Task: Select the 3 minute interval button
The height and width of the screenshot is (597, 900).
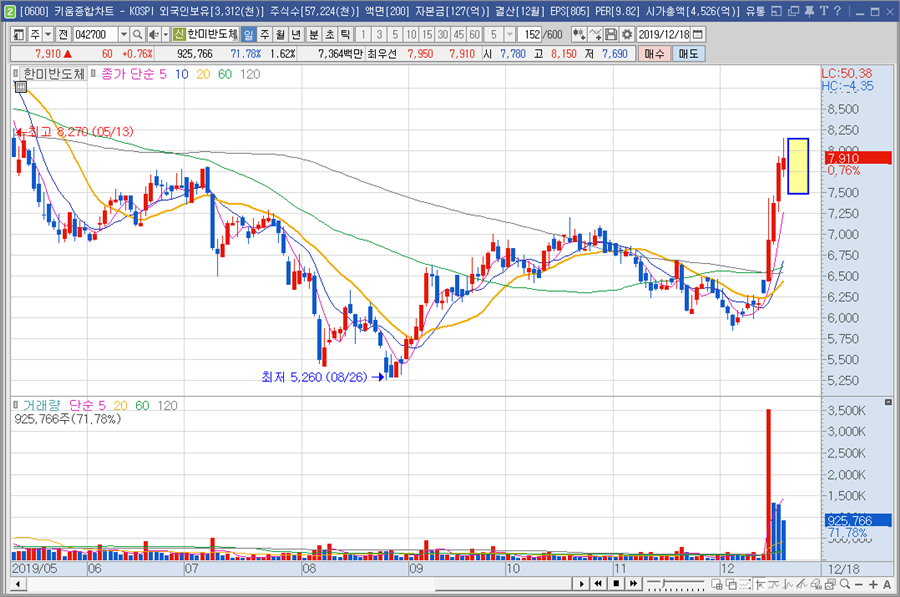Action: pyautogui.click(x=379, y=34)
